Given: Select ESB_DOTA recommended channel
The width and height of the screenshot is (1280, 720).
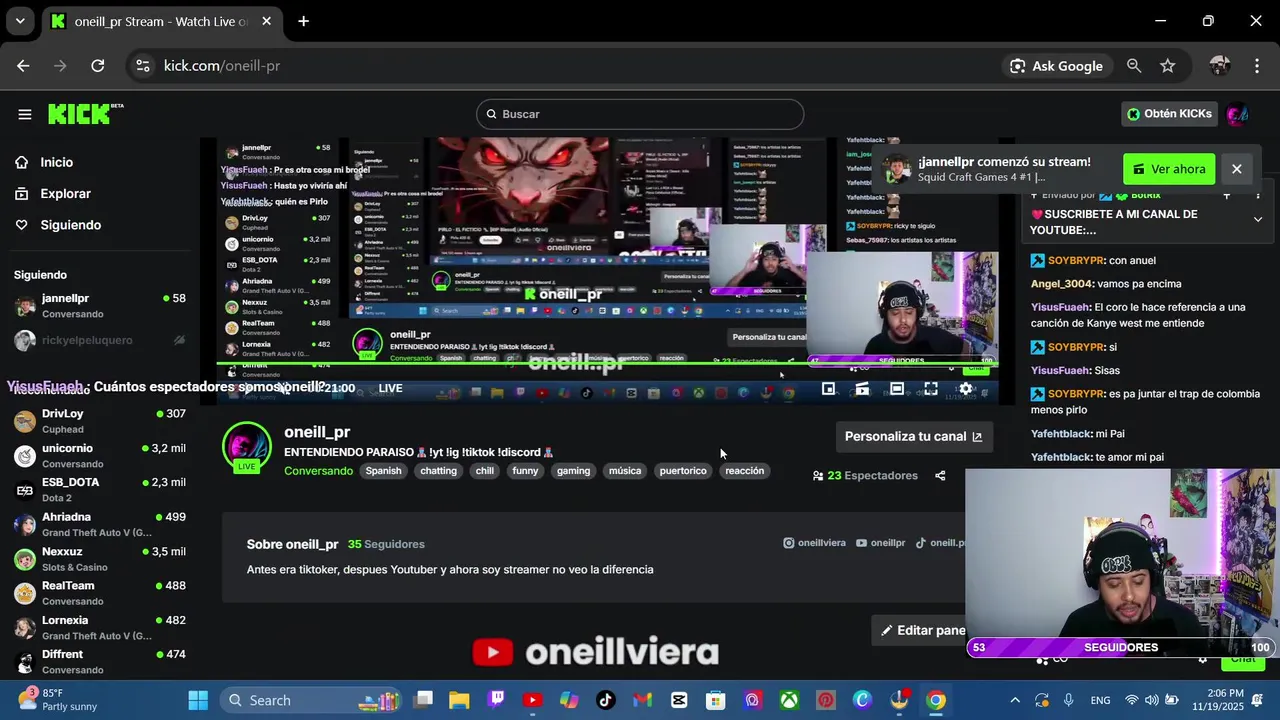Looking at the screenshot, I should pyautogui.click(x=100, y=489).
